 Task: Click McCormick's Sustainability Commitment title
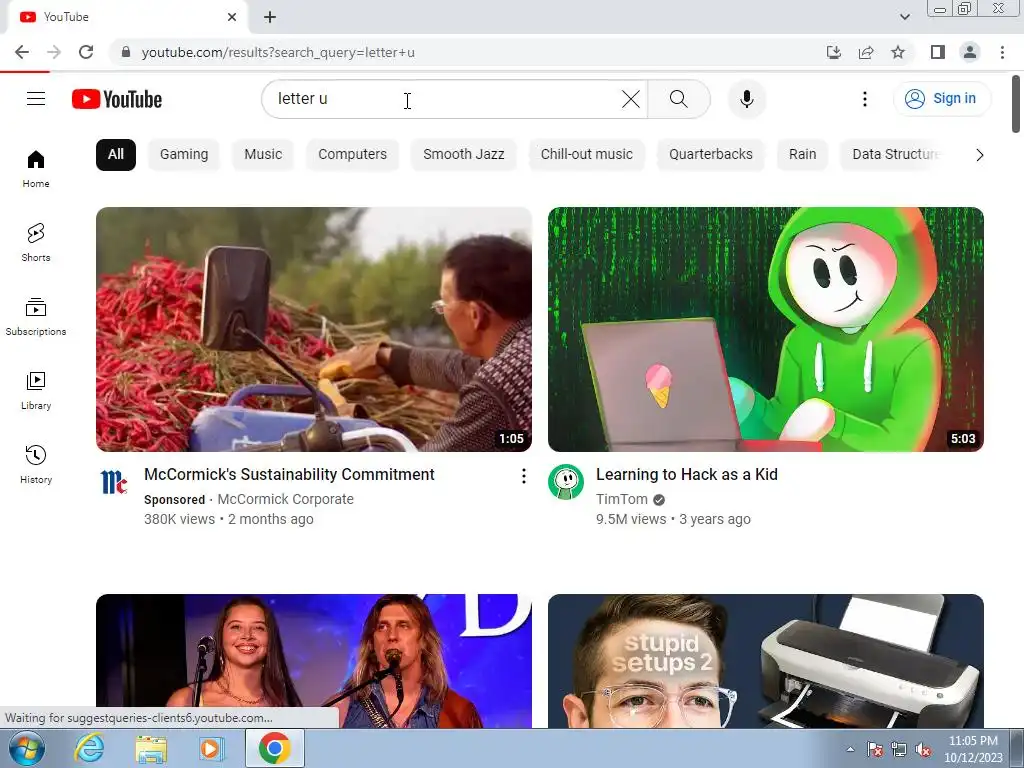[289, 474]
